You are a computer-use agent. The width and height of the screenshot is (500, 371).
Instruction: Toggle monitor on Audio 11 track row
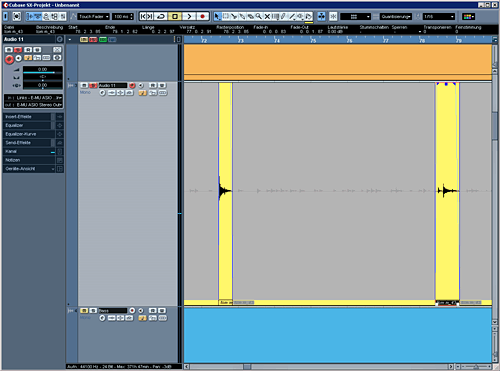pyautogui.click(x=141, y=85)
